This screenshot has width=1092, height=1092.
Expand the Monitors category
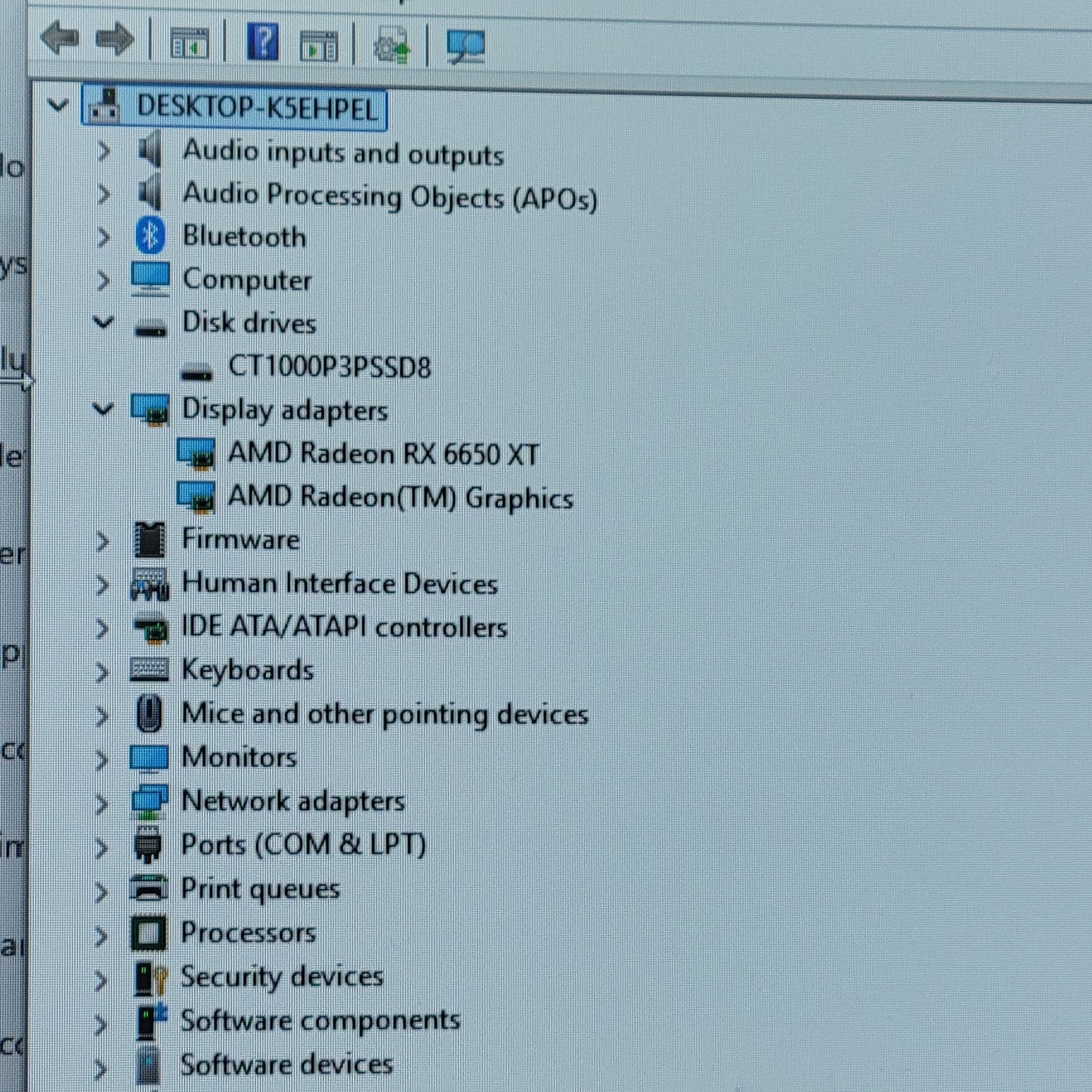102,759
